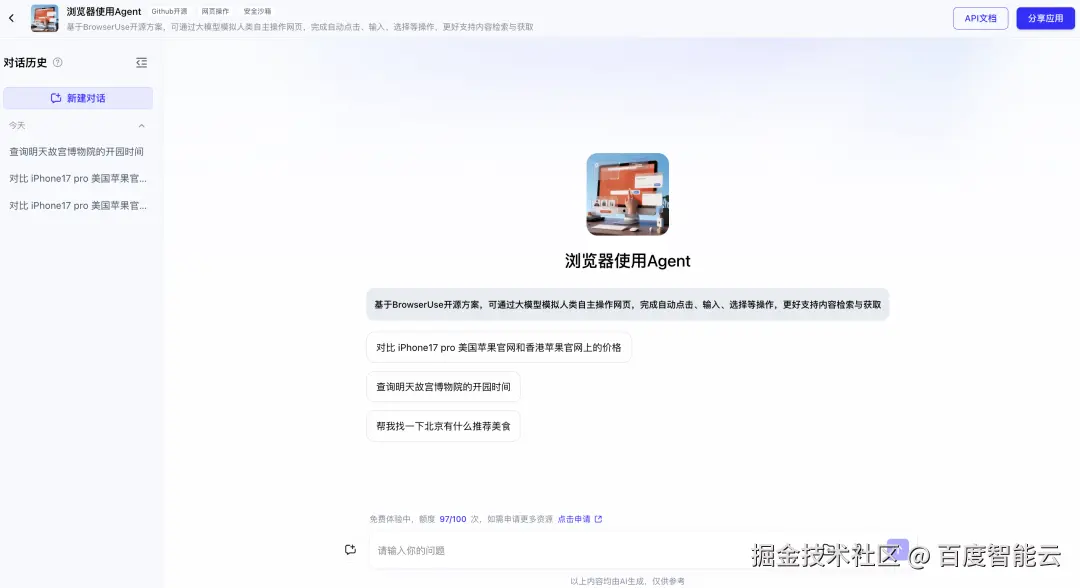
Task: Open the second 对比 iPhone17 pro history item
Action: tap(78, 205)
